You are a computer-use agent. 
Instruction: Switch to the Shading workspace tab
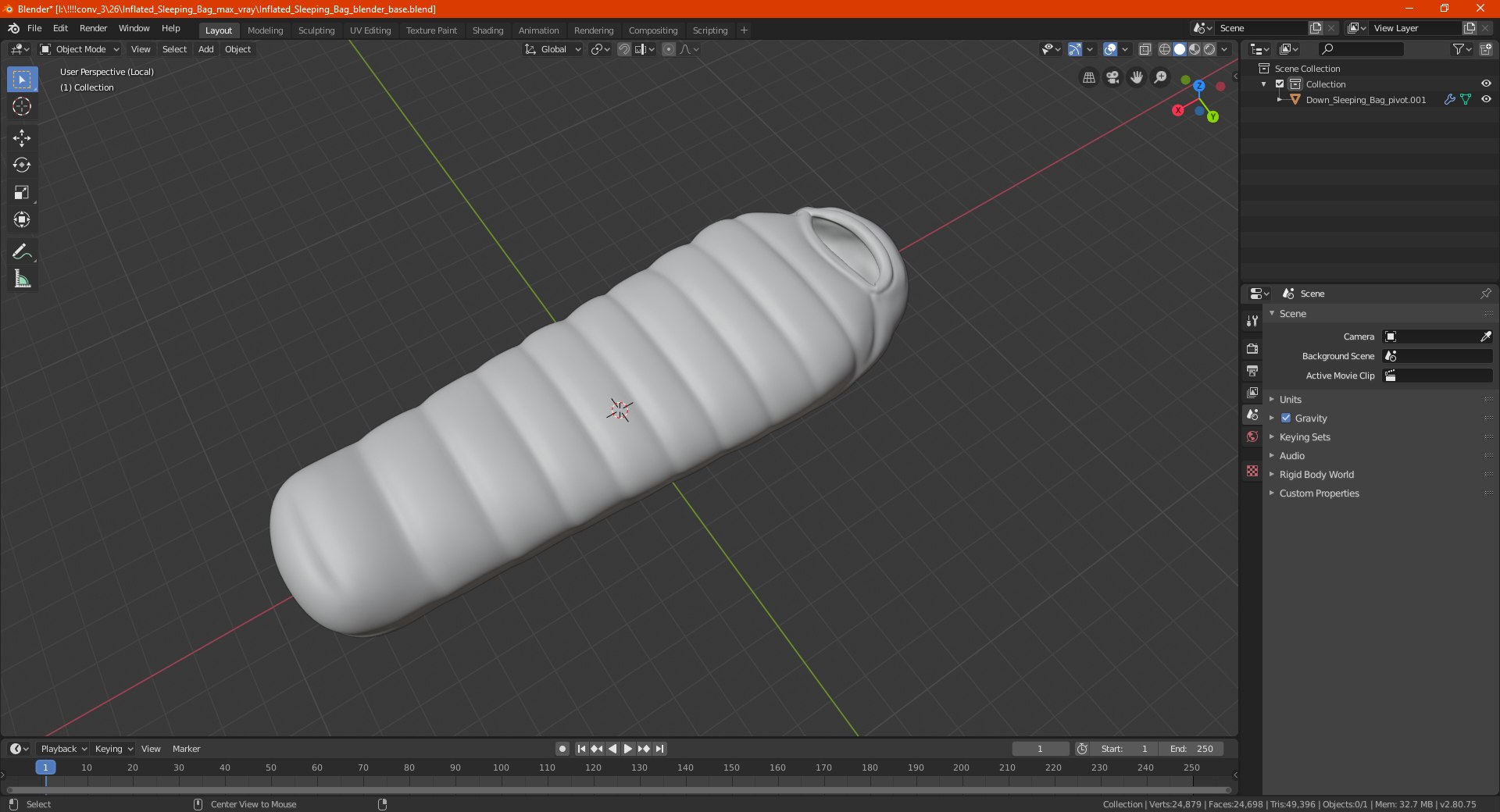[487, 30]
